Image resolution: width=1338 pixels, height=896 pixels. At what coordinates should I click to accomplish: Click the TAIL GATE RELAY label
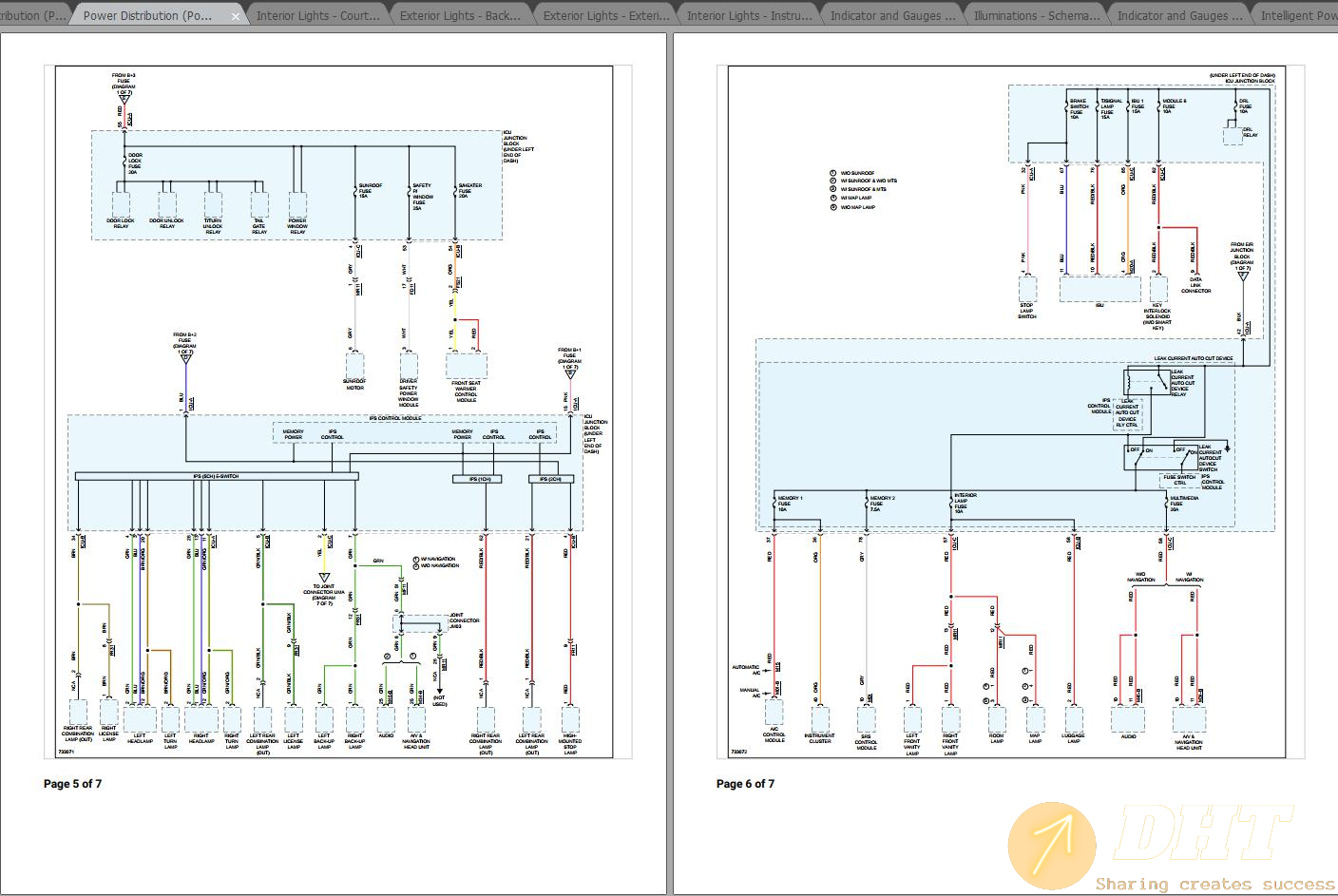259,225
